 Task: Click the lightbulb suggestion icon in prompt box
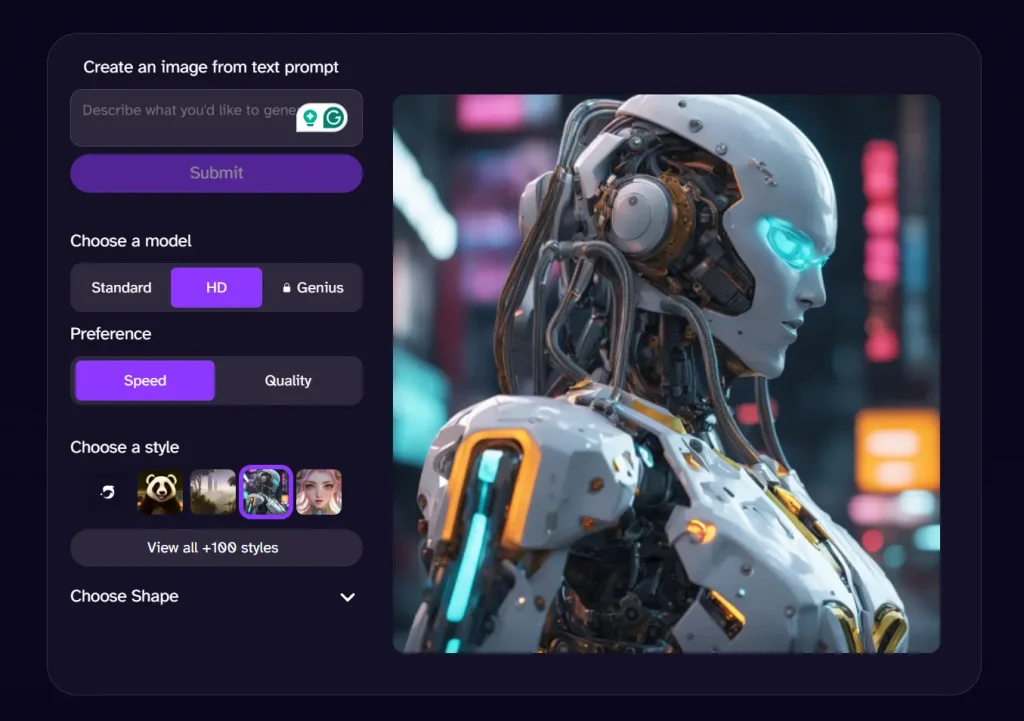tap(310, 118)
